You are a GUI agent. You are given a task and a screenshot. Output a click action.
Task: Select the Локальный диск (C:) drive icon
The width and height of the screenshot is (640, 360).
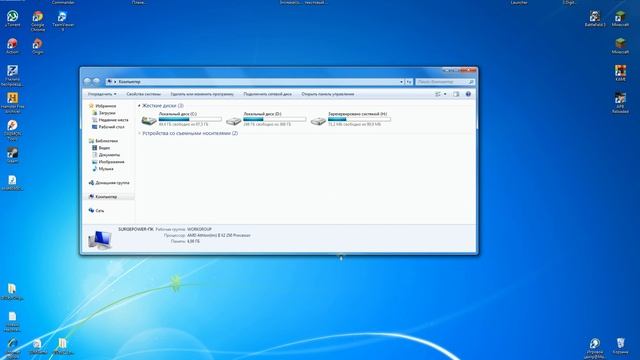[149, 120]
